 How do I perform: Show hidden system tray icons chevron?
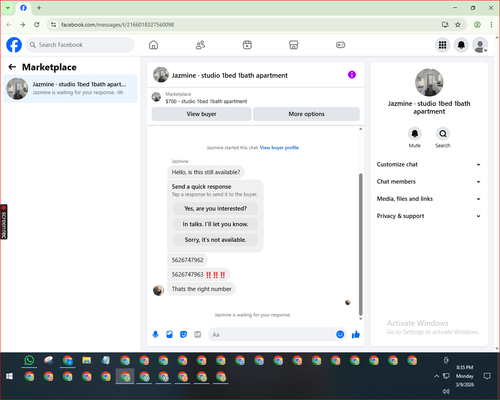(x=436, y=376)
